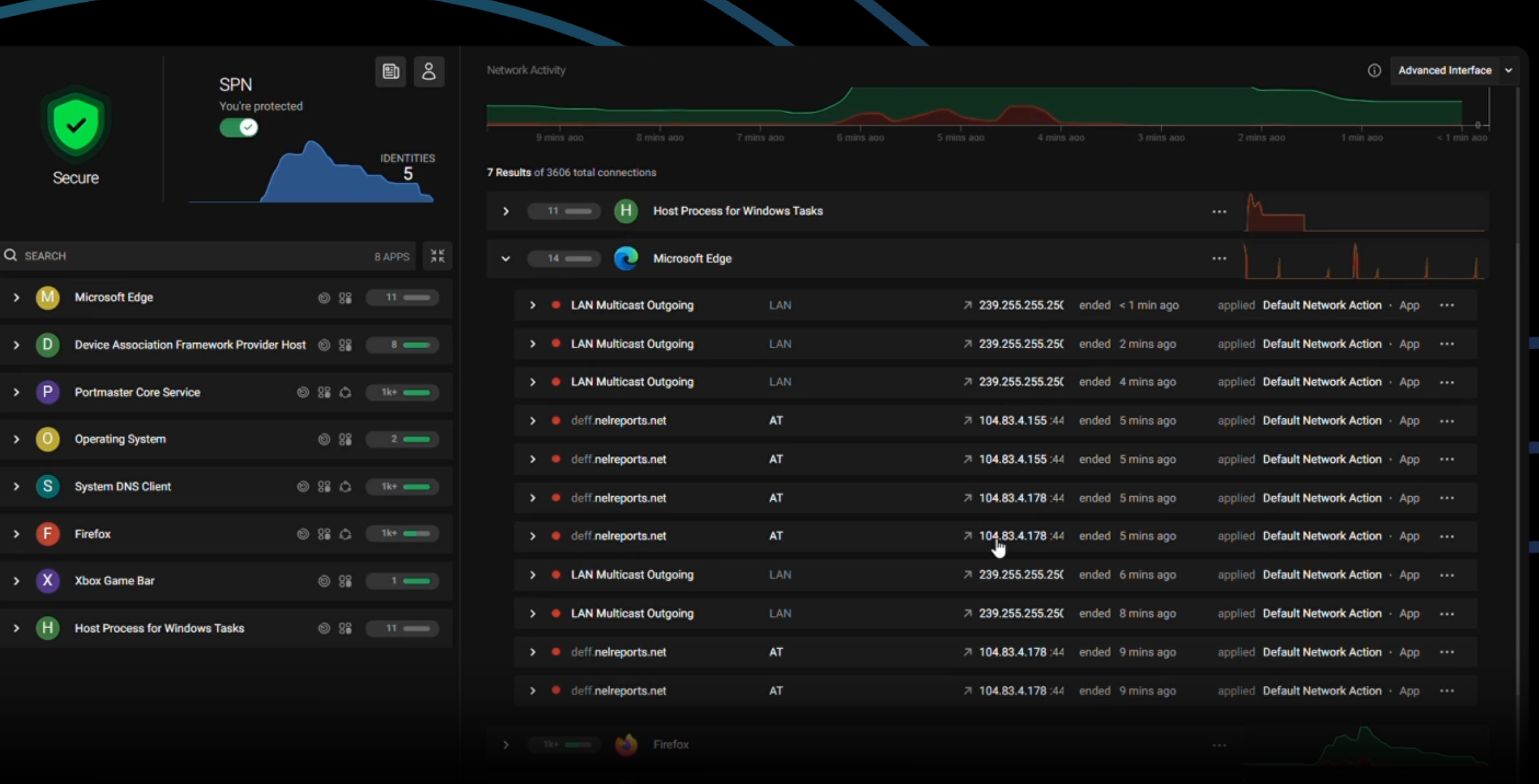Open Microsoft Edge group three-dot menu
Image resolution: width=1539 pixels, height=784 pixels.
[1219, 259]
